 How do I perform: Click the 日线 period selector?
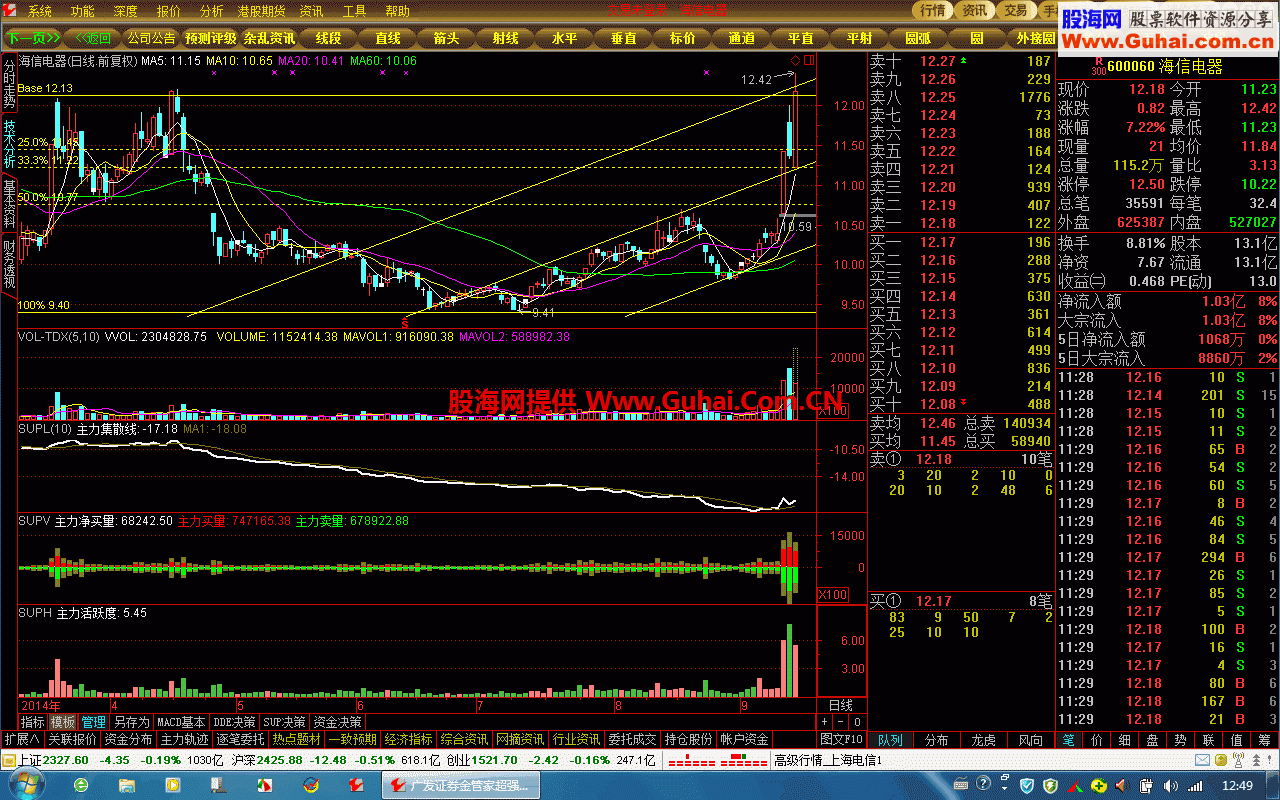[x=841, y=705]
